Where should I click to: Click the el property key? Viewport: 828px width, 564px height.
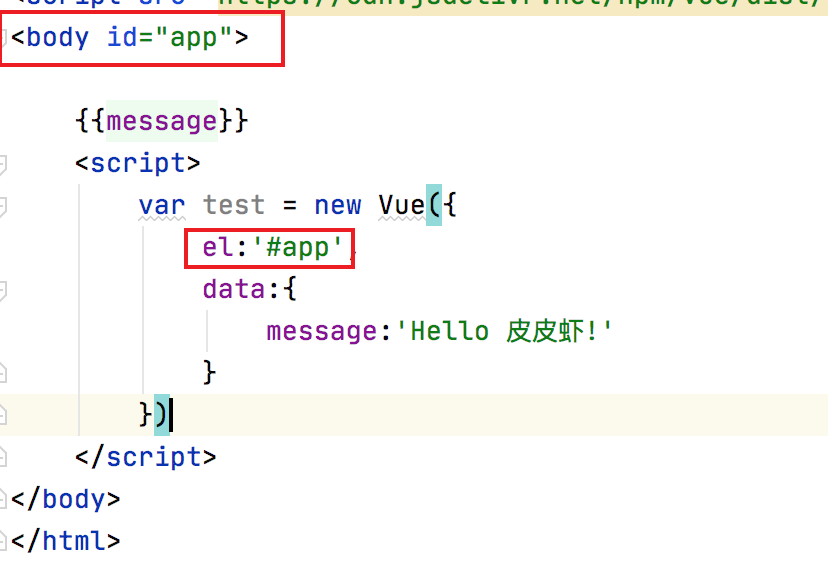(217, 247)
